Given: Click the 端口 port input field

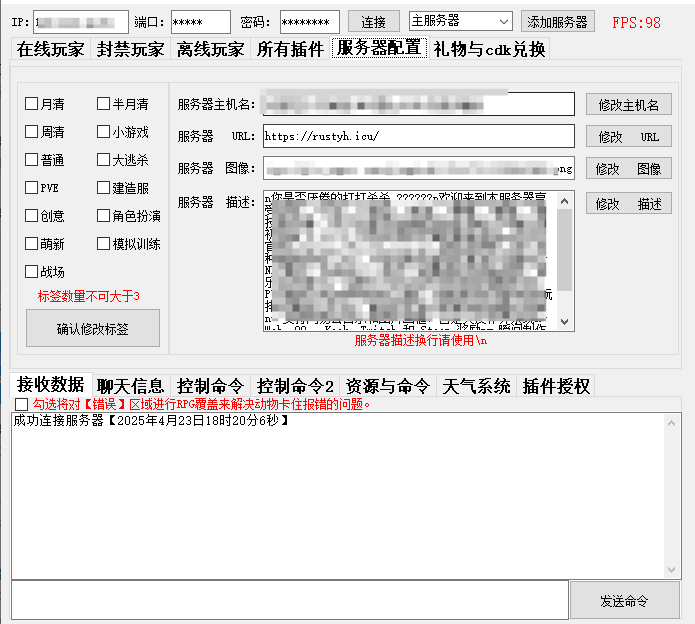Looking at the screenshot, I should [201, 22].
